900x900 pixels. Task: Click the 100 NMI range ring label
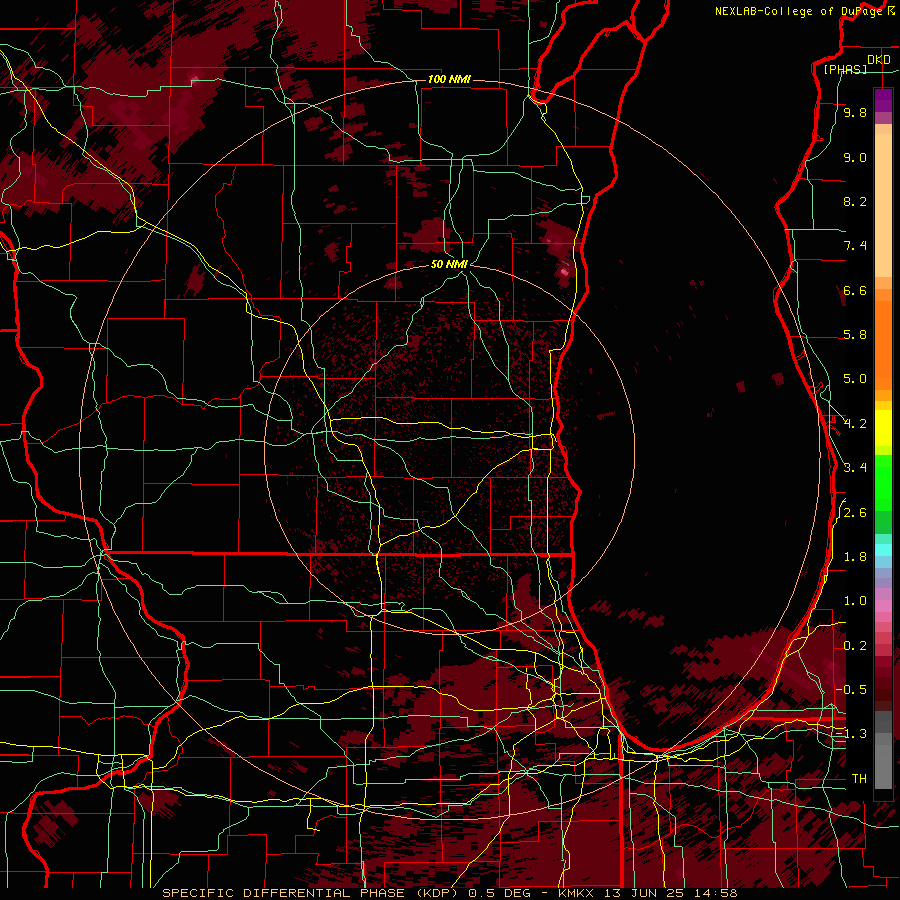(449, 79)
